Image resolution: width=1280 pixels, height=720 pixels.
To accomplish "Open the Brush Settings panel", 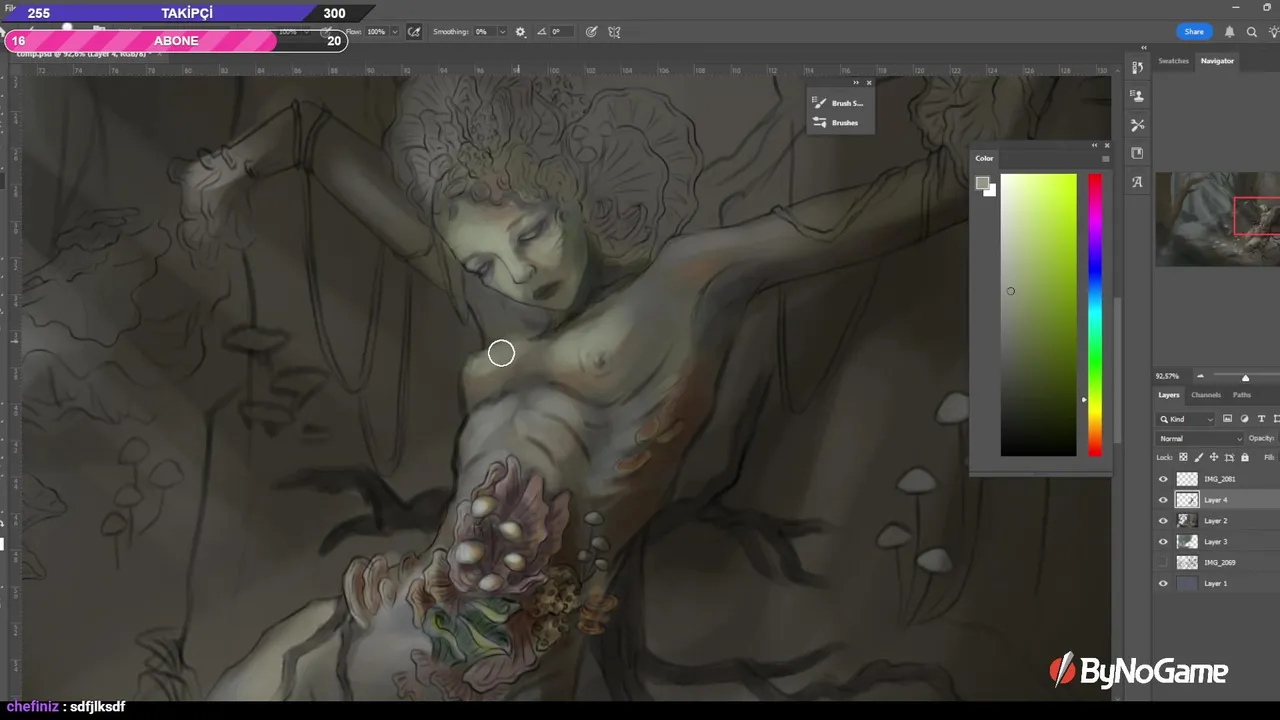I will point(840,103).
